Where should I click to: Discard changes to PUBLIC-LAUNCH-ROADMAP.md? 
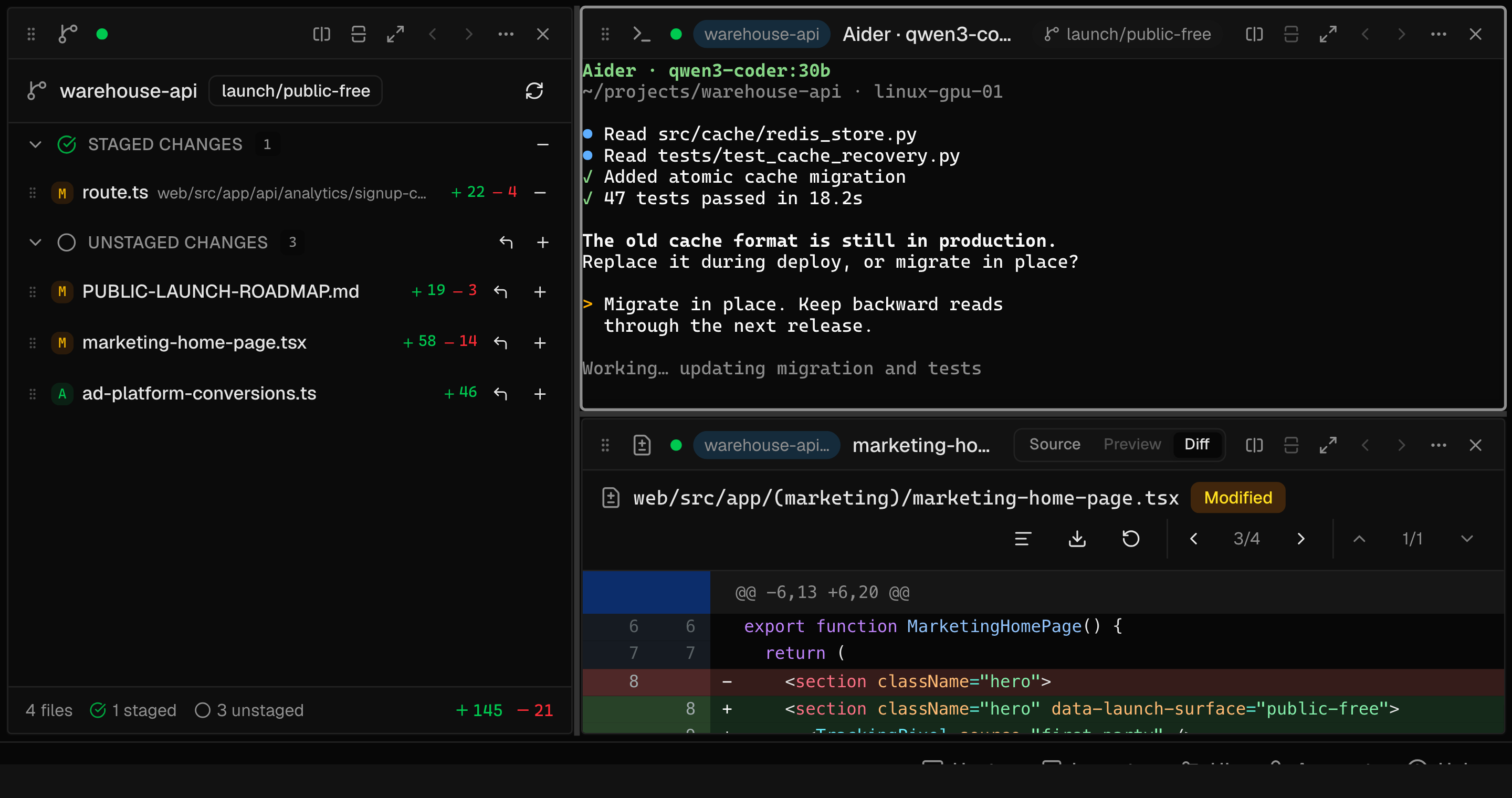(500, 291)
